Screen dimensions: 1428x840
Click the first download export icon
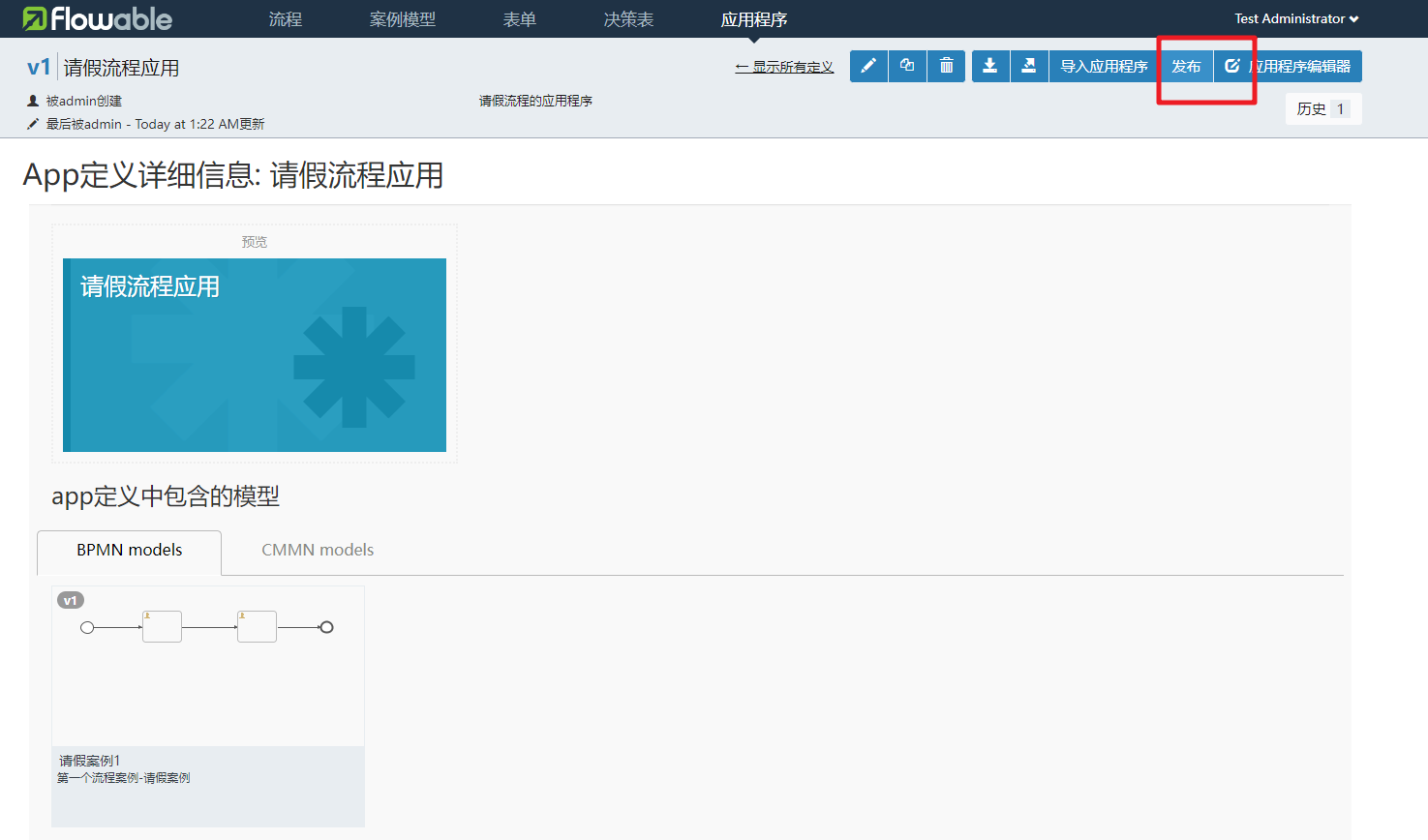pos(989,66)
